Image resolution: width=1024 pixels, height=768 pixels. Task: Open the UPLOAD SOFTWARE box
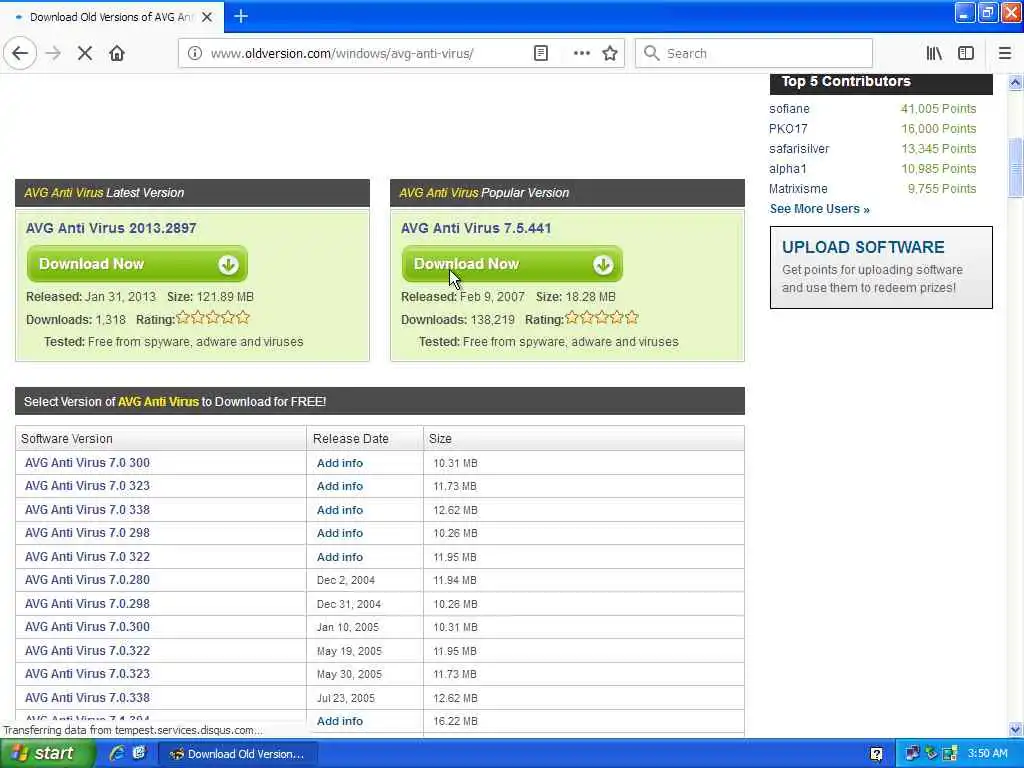881,267
